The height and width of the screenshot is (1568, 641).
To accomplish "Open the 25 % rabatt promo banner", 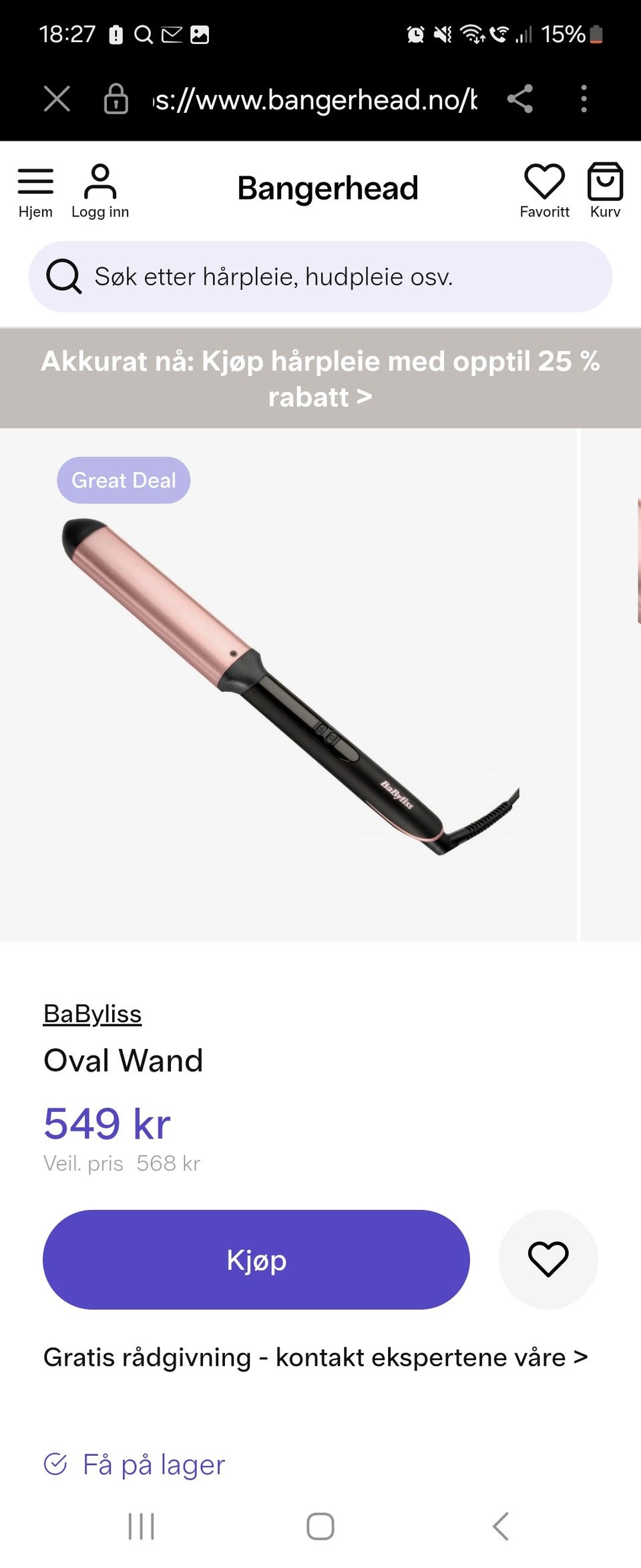I will point(320,378).
